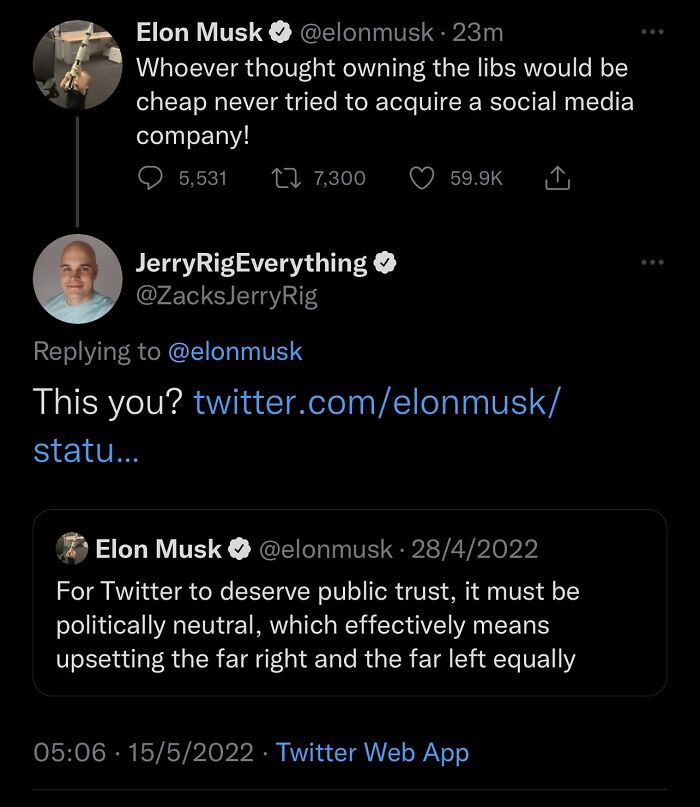Click the share icon on Elon's tweet
Viewport: 700px width, 807px height.
coord(556,178)
